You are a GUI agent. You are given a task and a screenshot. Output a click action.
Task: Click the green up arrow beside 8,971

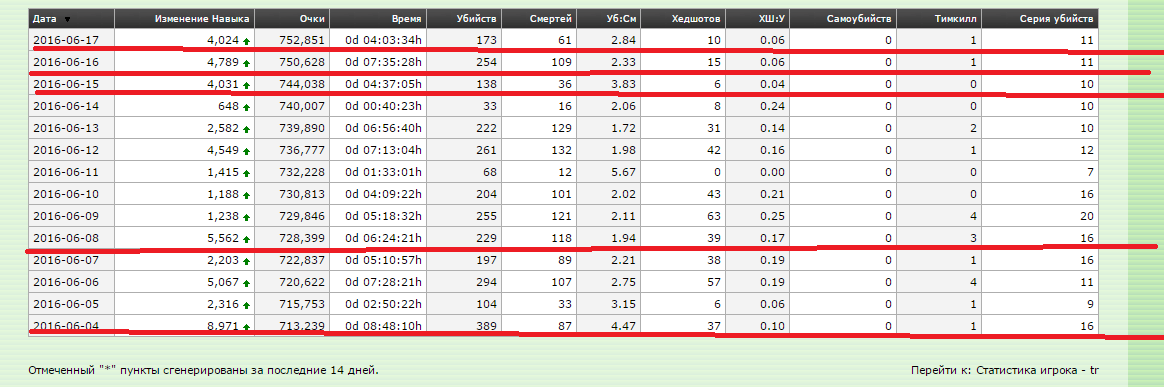[x=246, y=327]
